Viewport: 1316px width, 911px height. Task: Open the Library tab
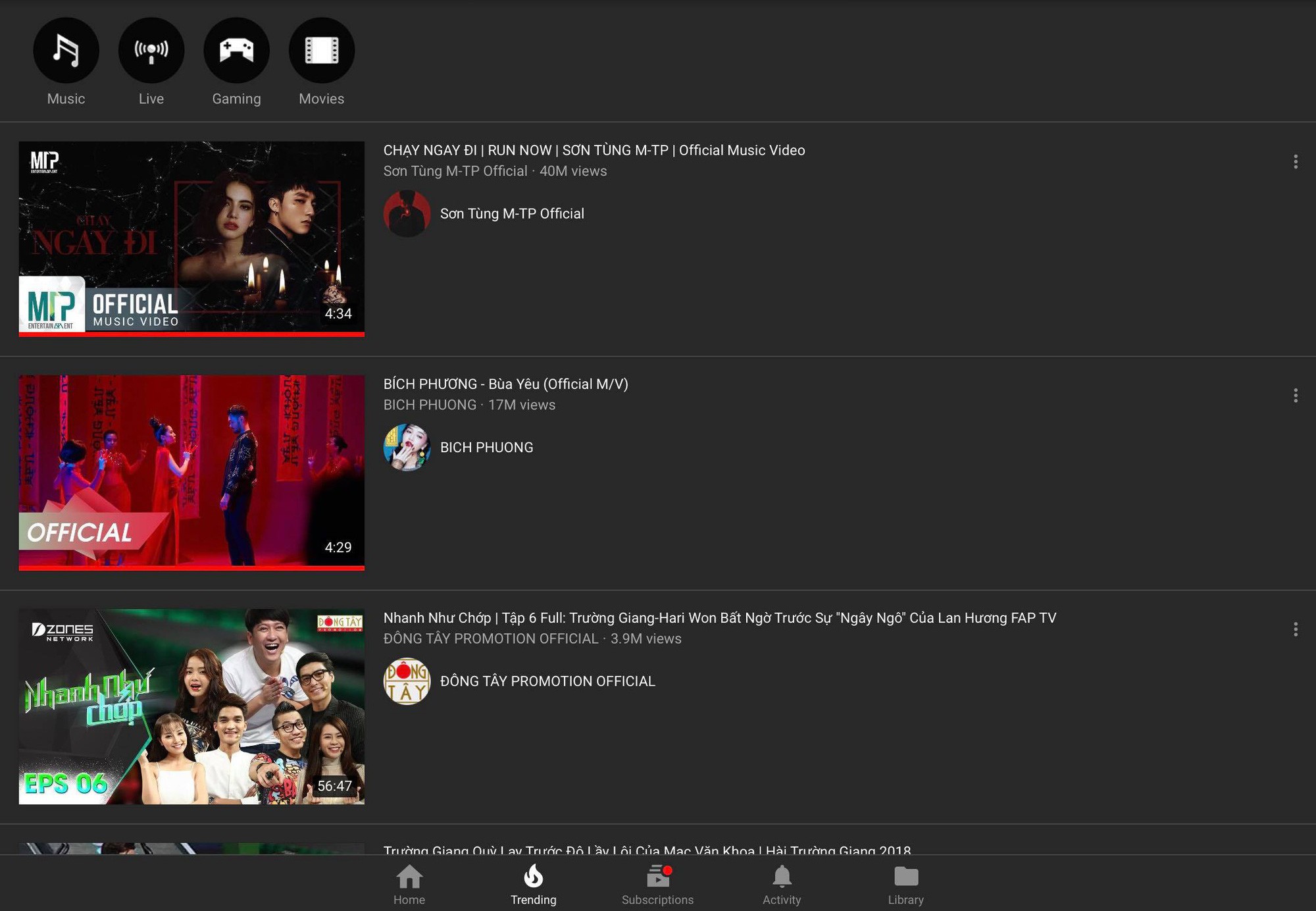pos(906,885)
